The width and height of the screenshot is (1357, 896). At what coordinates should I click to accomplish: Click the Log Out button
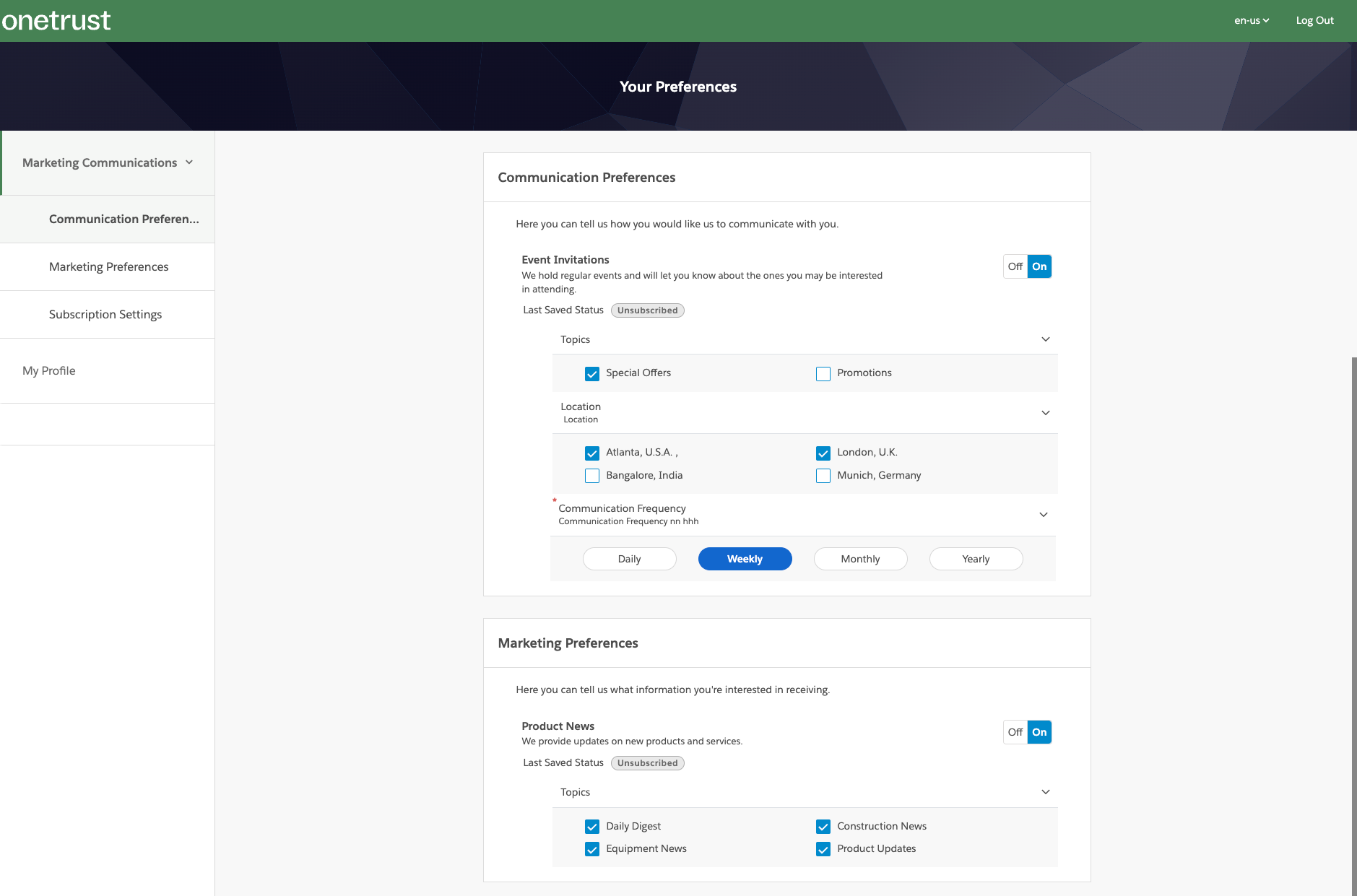pos(1314,19)
